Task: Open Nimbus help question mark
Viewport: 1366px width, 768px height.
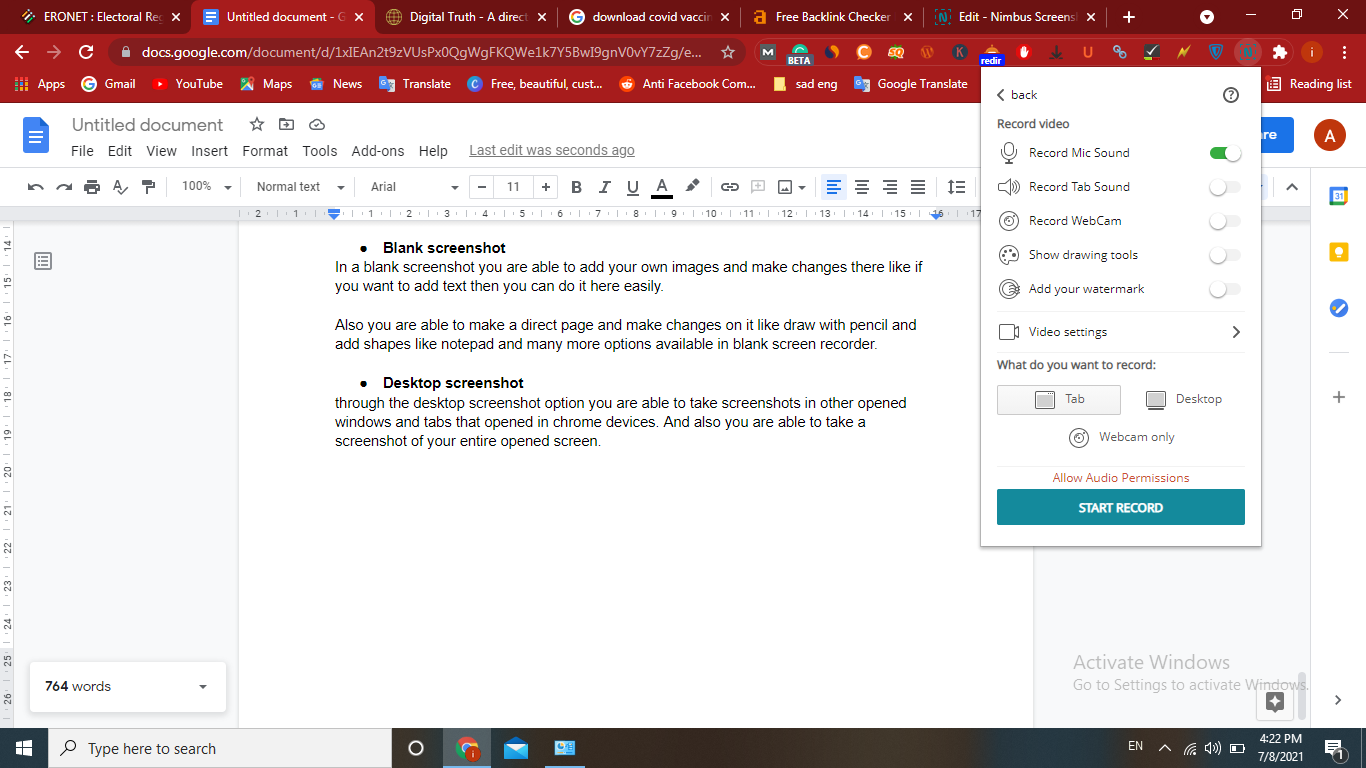Action: 1231,95
